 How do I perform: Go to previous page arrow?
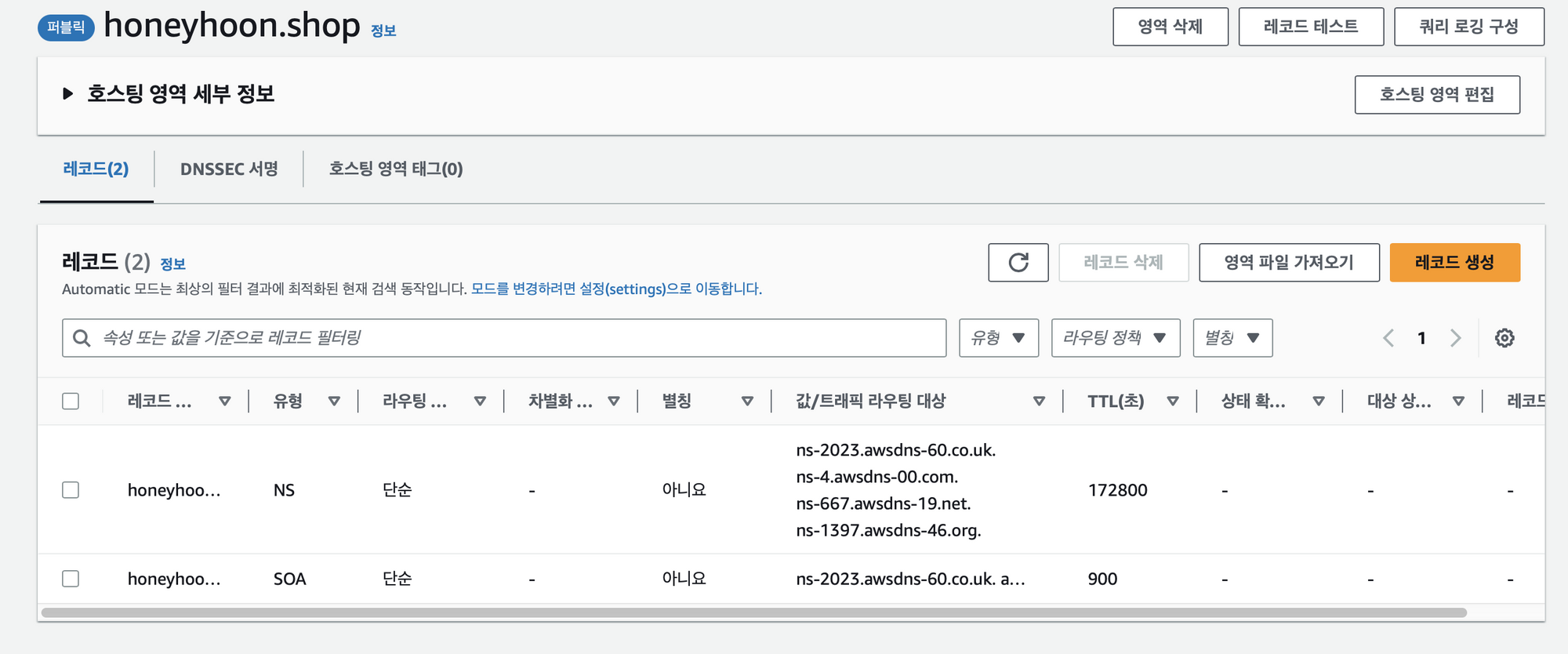1388,338
